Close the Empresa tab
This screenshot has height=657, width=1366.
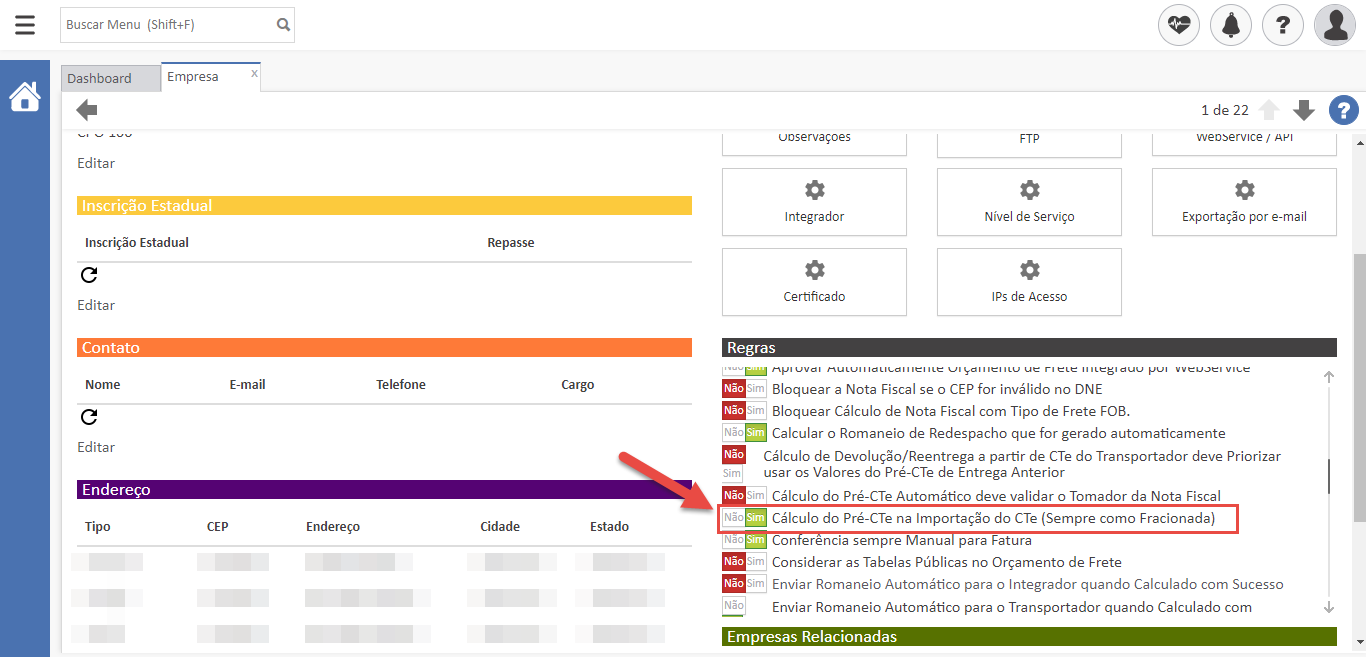pos(254,73)
